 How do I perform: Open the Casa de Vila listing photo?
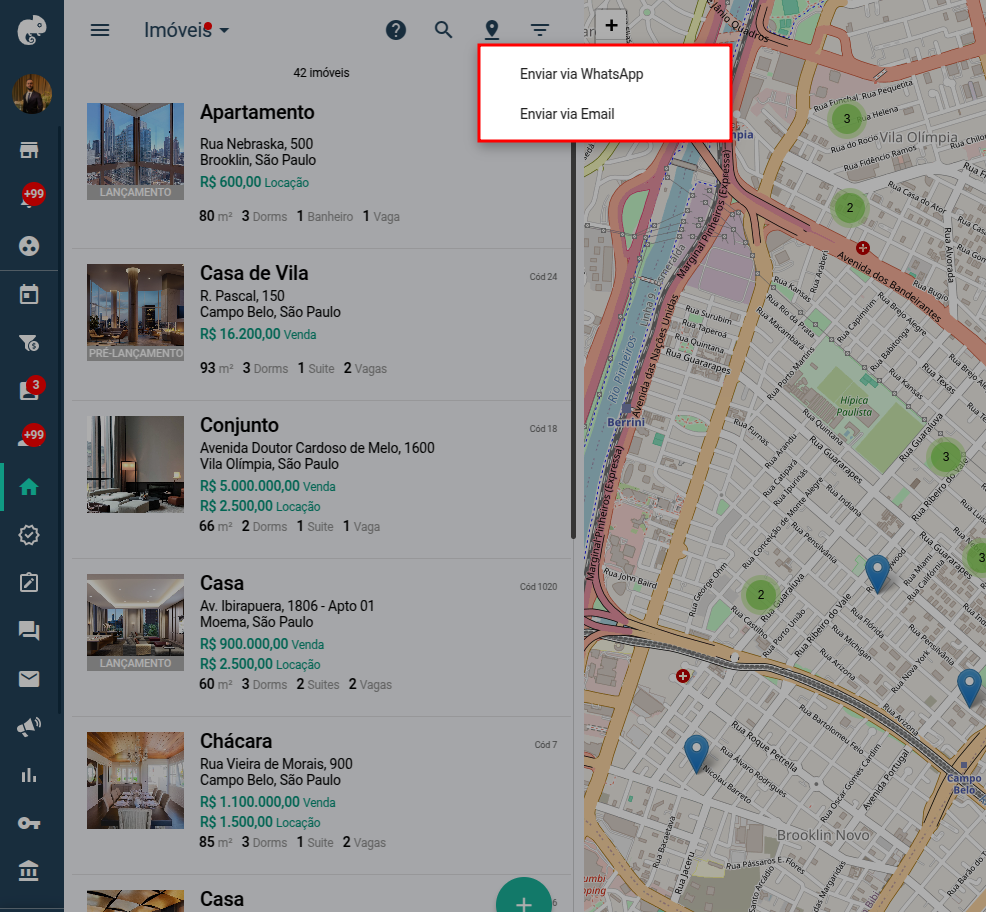[135, 313]
